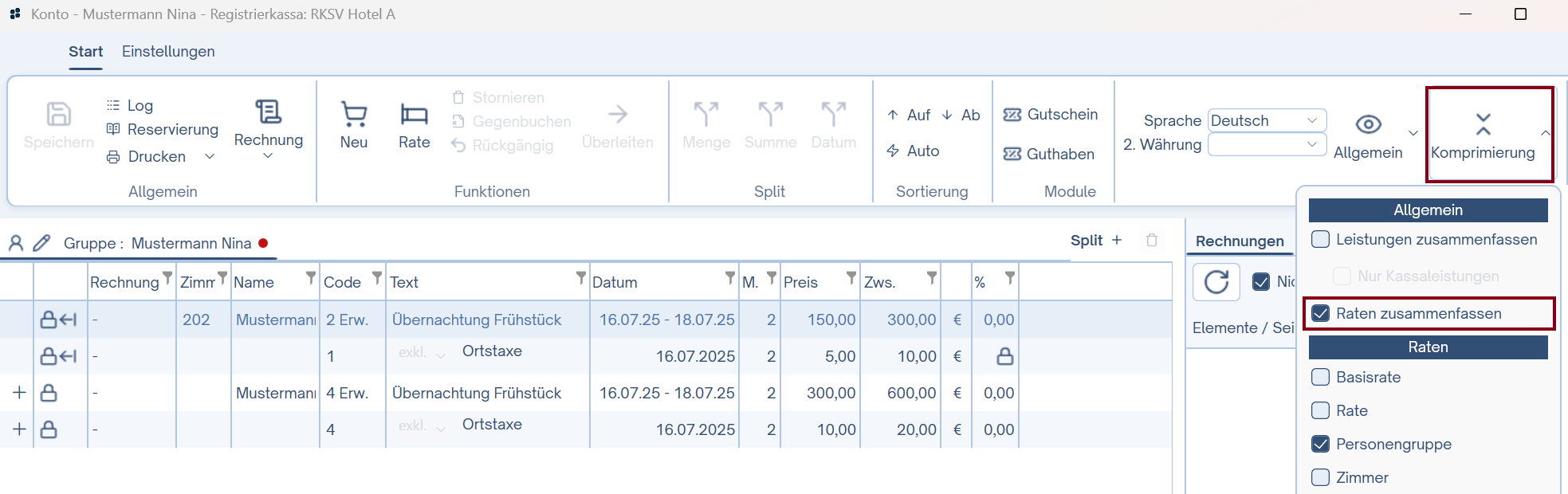The width and height of the screenshot is (1568, 494).
Task: Click the Gutschein voucher module
Action: (1051, 115)
